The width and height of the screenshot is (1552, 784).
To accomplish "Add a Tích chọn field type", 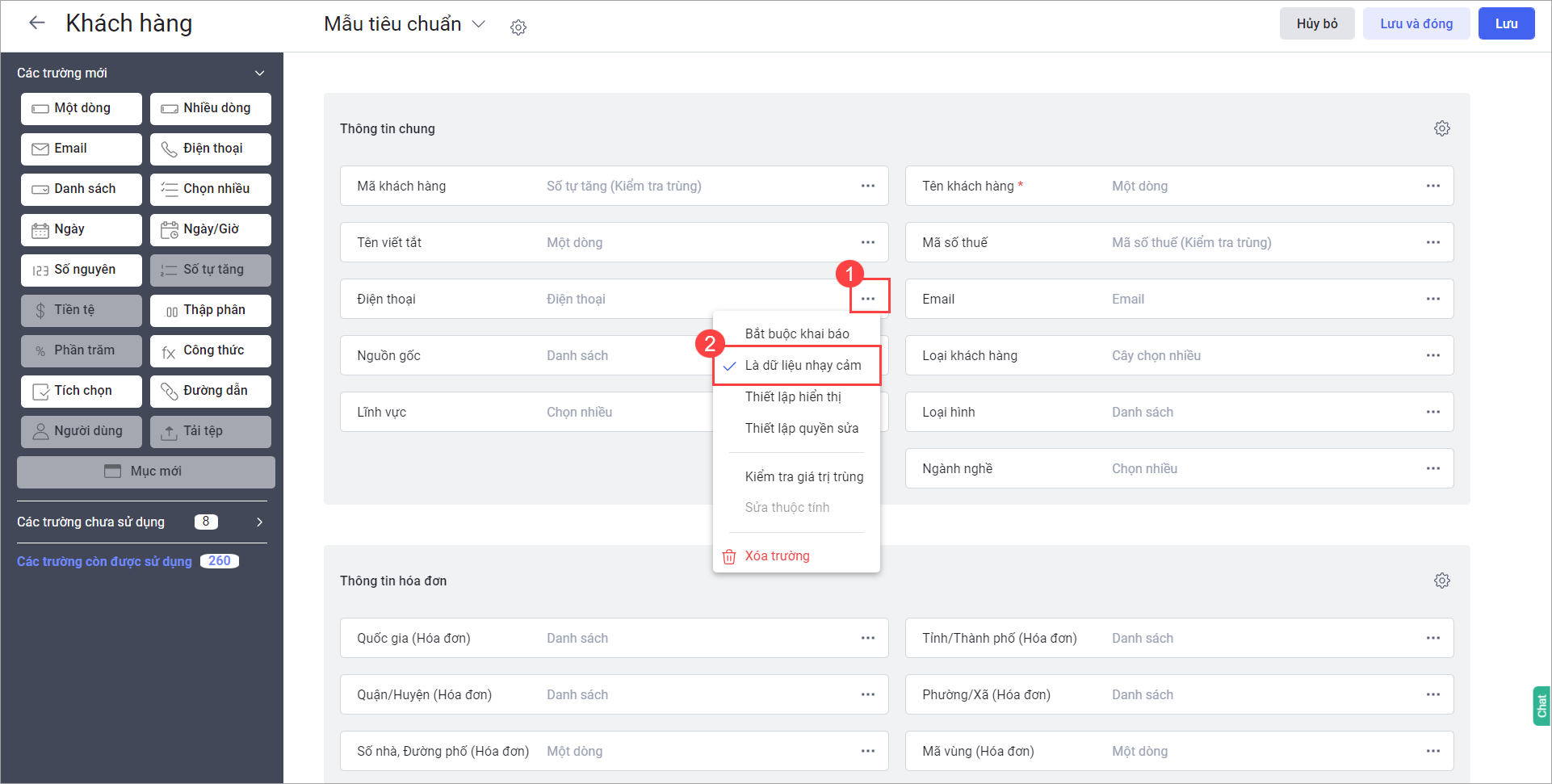I will pos(82,391).
